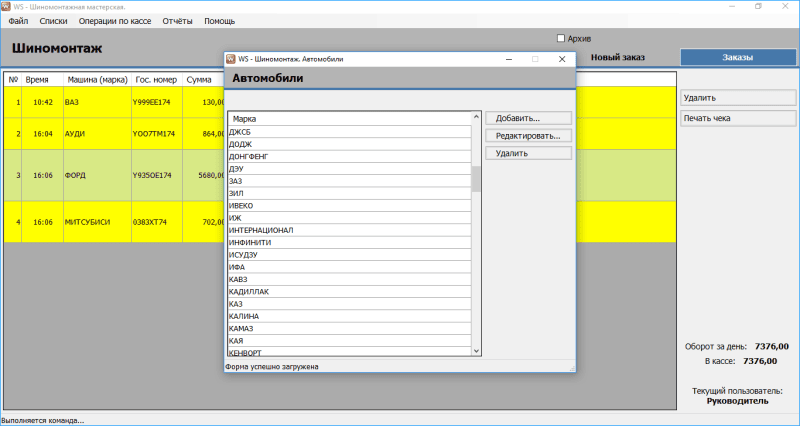The image size is (800, 426).
Task: Click the brand list scrollbar thumb
Action: [477, 178]
